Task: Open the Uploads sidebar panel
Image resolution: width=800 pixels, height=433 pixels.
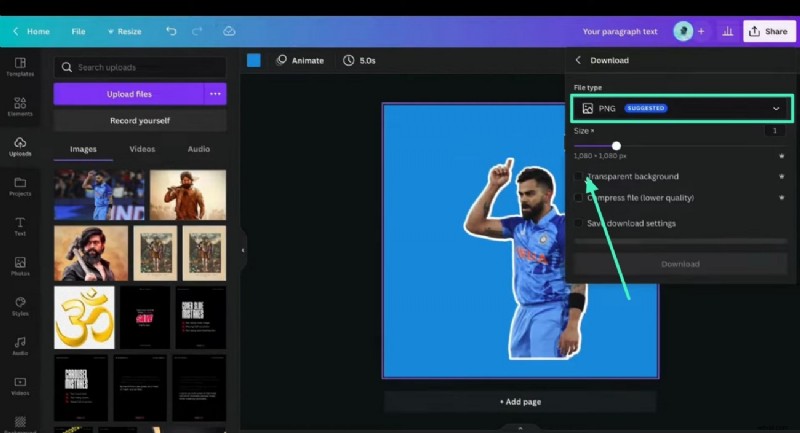Action: (x=20, y=146)
